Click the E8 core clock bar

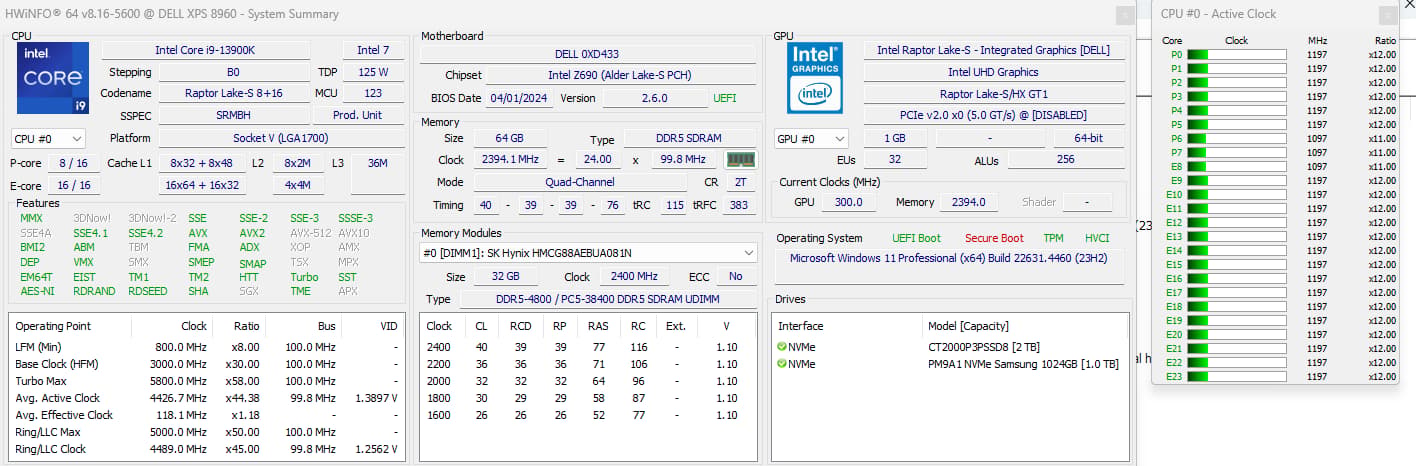(1236, 167)
